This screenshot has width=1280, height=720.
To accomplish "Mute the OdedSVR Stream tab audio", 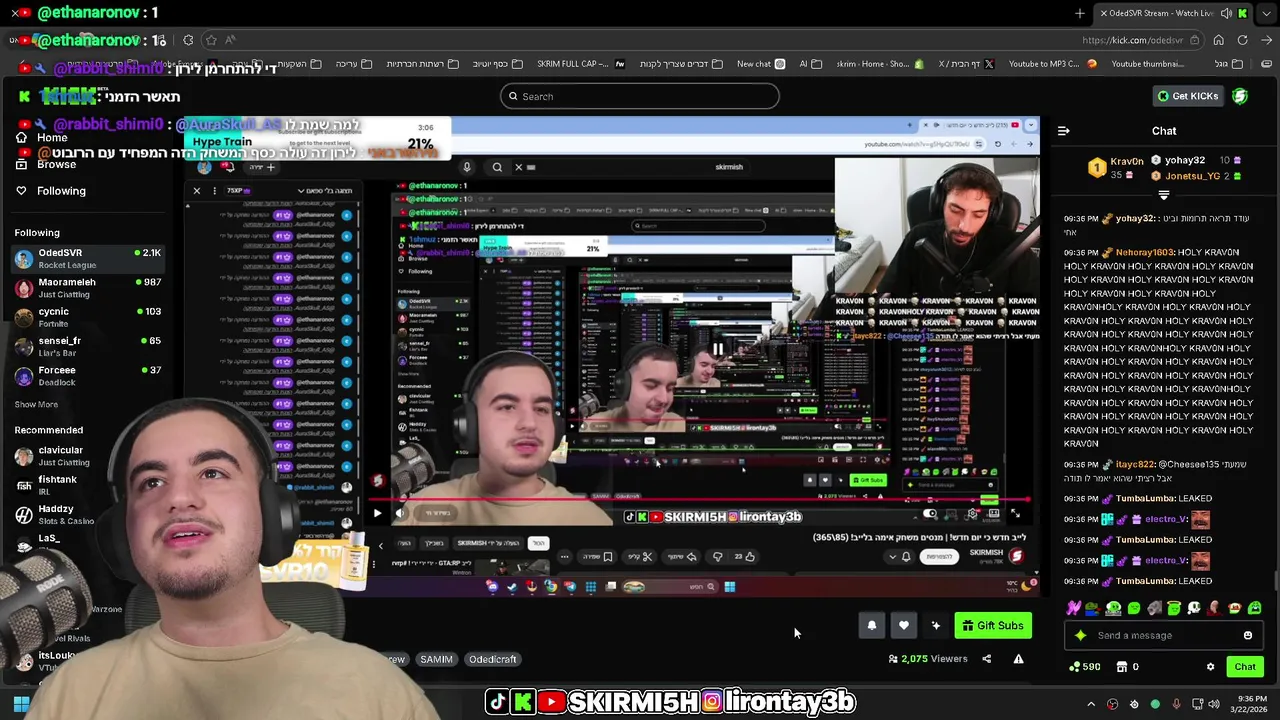I will point(1226,13).
